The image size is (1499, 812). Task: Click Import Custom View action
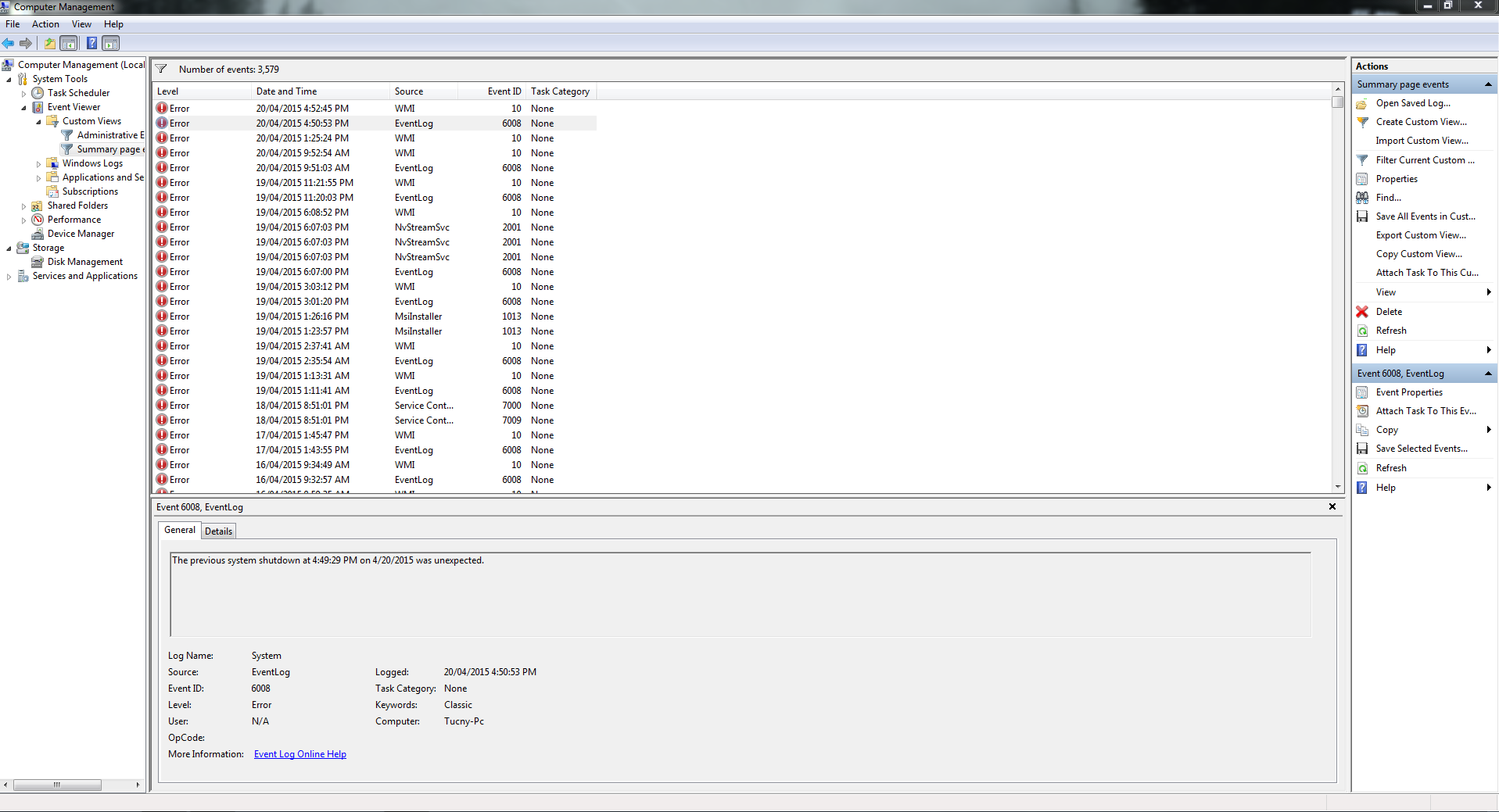(x=1422, y=141)
